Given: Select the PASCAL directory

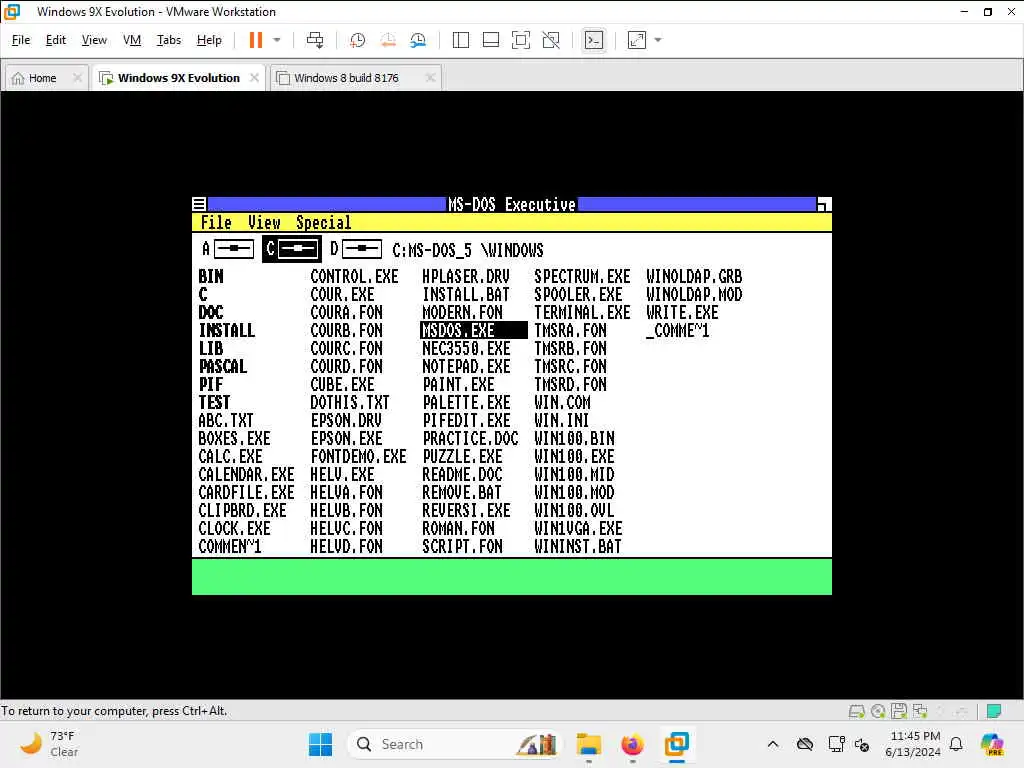Looking at the screenshot, I should [x=223, y=367].
